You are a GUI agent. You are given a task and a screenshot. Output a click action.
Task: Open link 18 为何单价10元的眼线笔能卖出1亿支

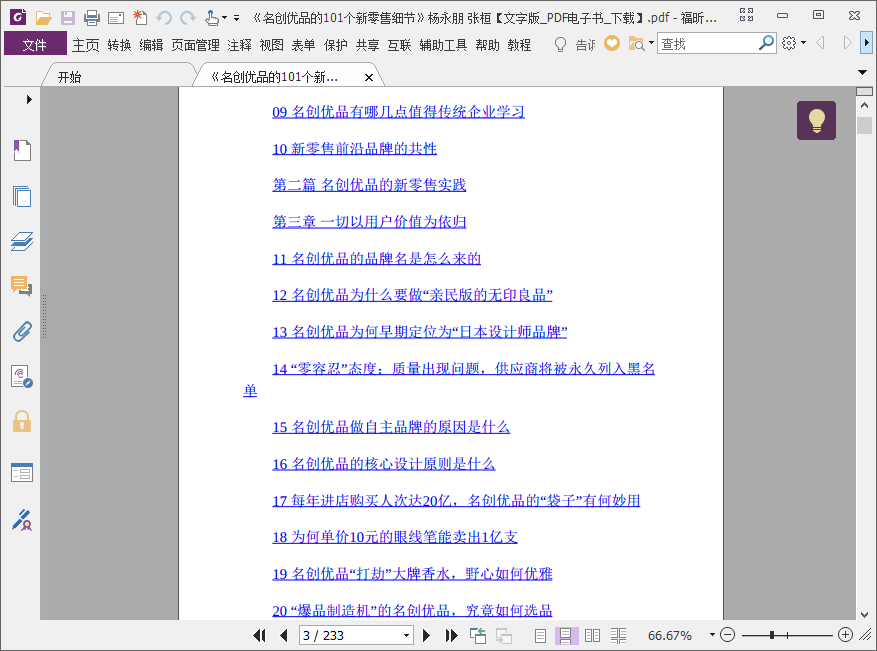coord(395,537)
